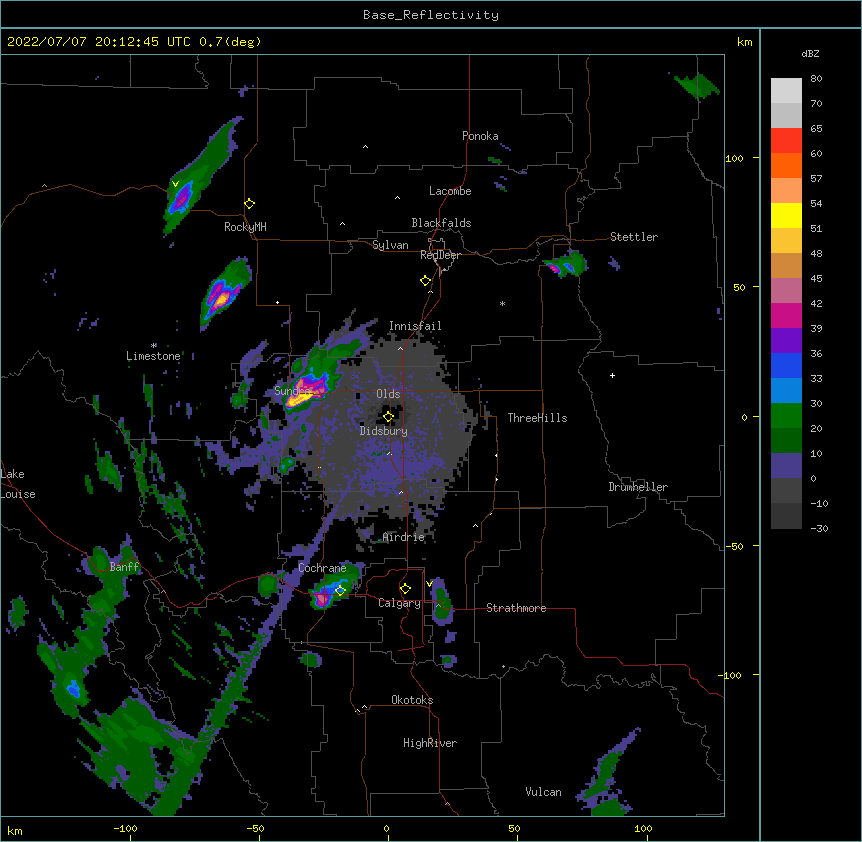862x842 pixels.
Task: Click the Okotoks city label
Action: pyautogui.click(x=412, y=700)
